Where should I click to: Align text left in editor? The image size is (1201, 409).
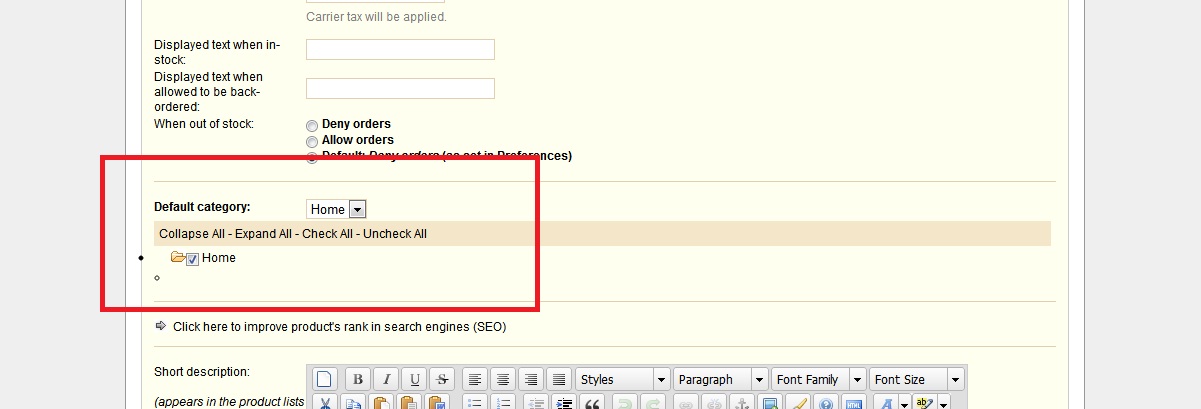(x=475, y=380)
